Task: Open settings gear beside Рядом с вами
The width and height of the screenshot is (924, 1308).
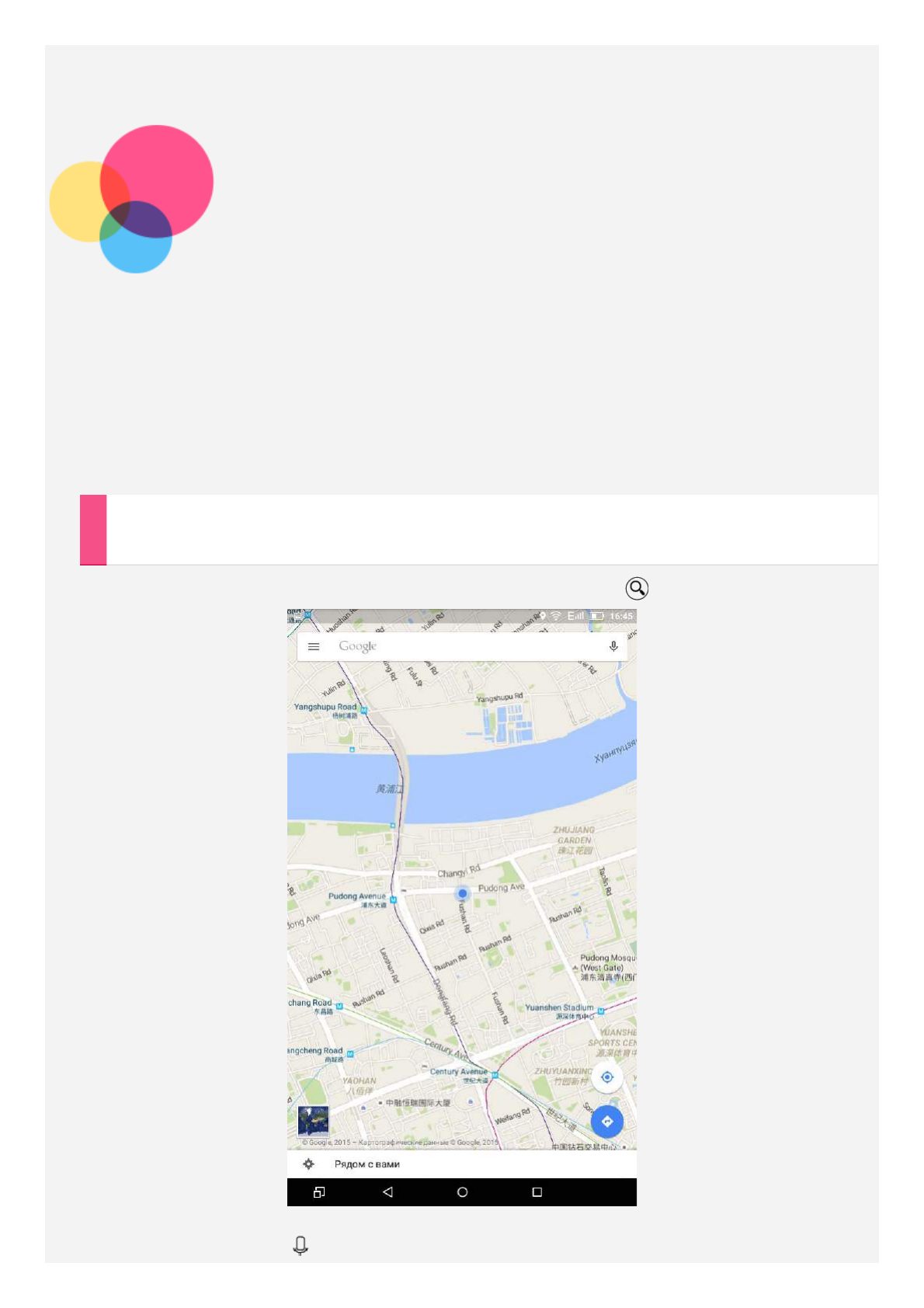Action: [x=308, y=1164]
